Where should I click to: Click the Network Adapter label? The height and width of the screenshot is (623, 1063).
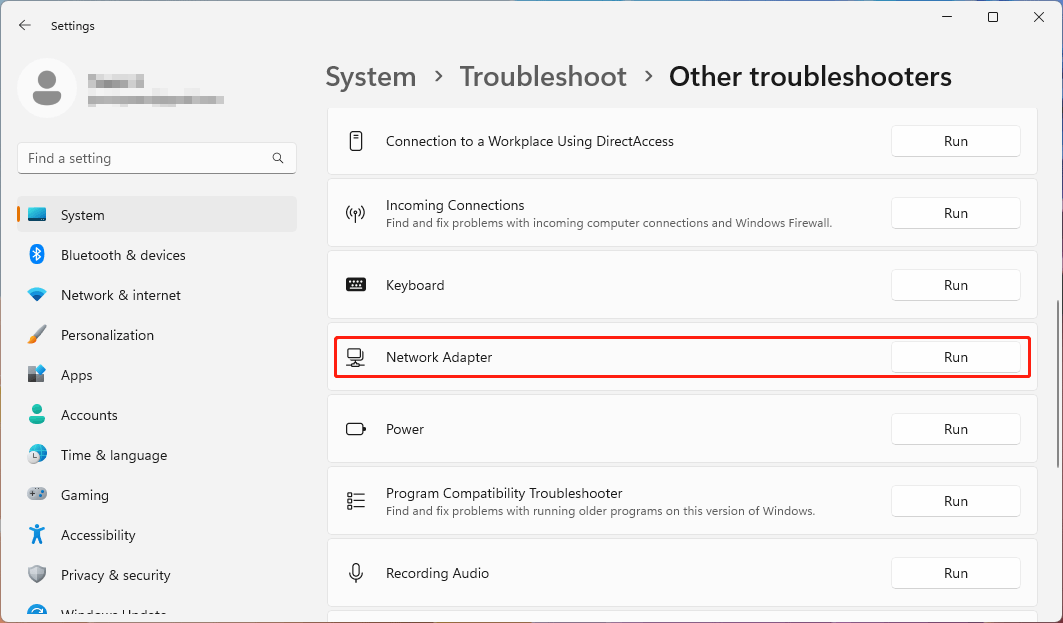[439, 357]
